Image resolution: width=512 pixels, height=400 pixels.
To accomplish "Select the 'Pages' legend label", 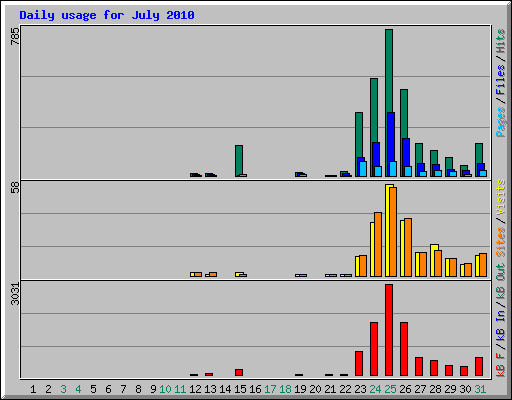I will 500,122.
